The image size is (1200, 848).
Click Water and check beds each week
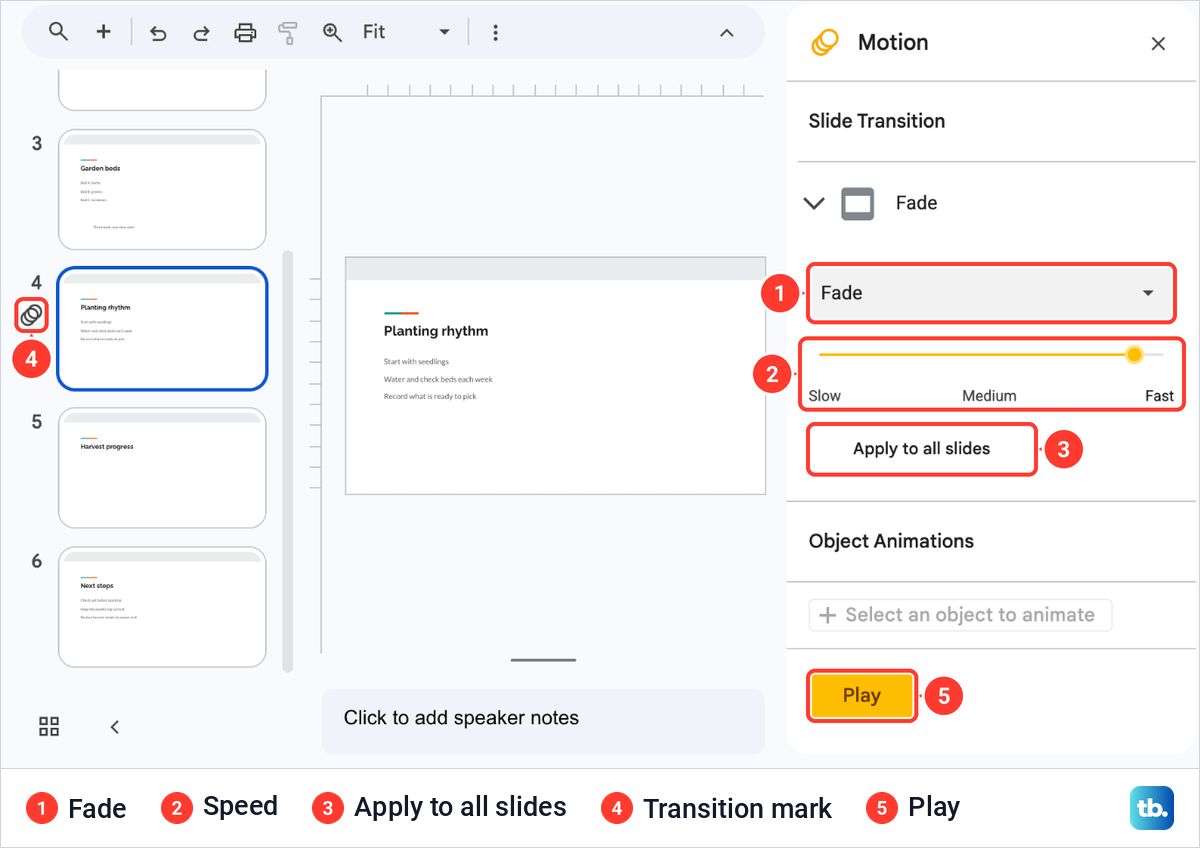(438, 379)
